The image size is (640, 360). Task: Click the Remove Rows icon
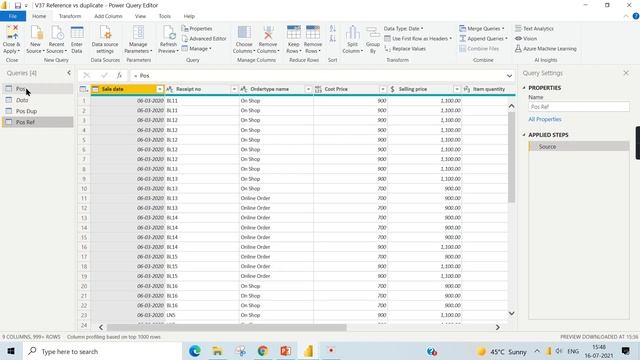313,32
